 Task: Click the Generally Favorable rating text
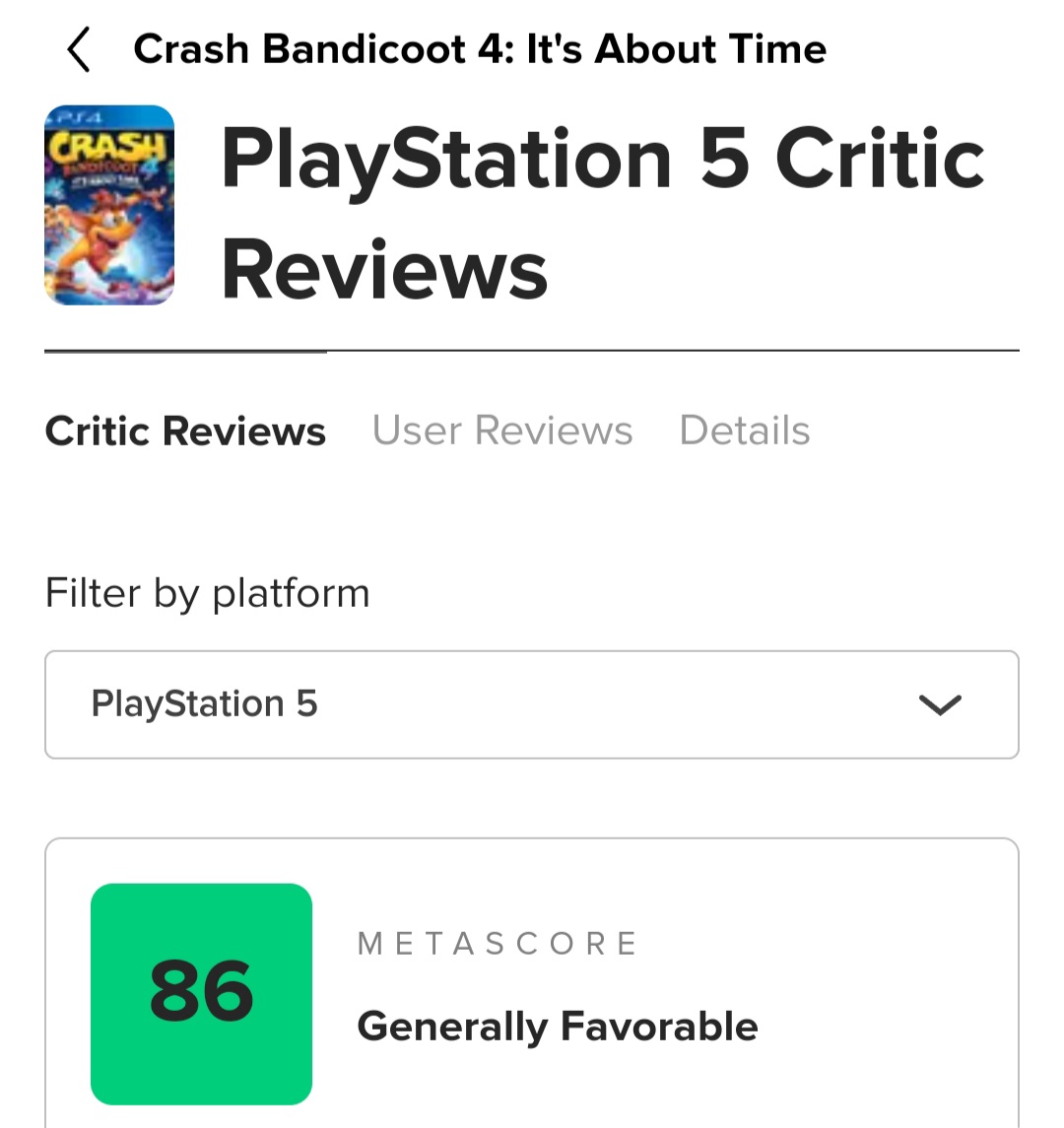[x=558, y=1027]
